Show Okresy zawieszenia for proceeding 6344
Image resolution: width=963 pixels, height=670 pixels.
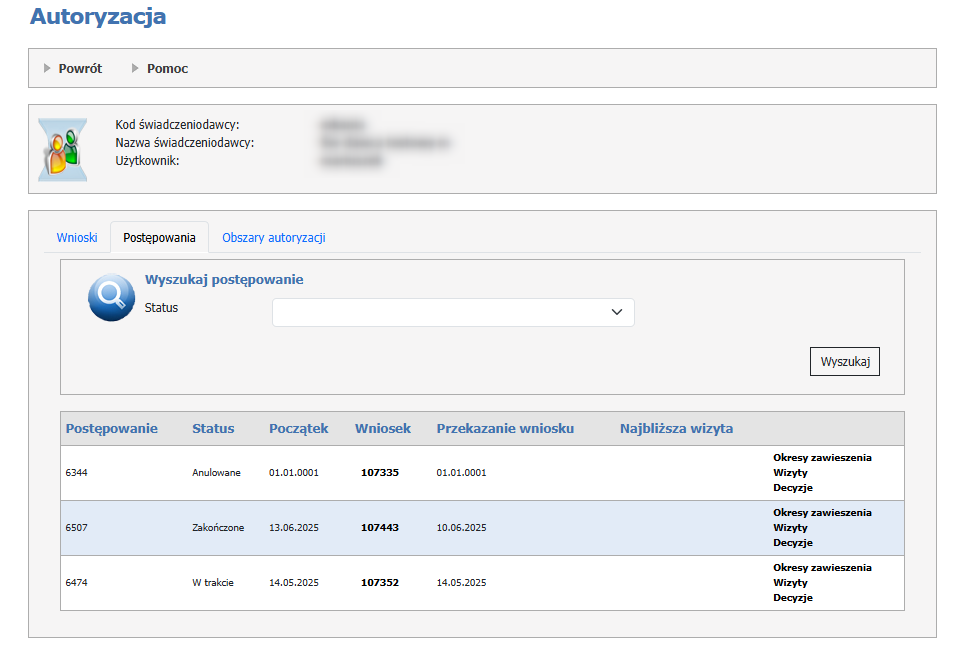[x=822, y=458]
